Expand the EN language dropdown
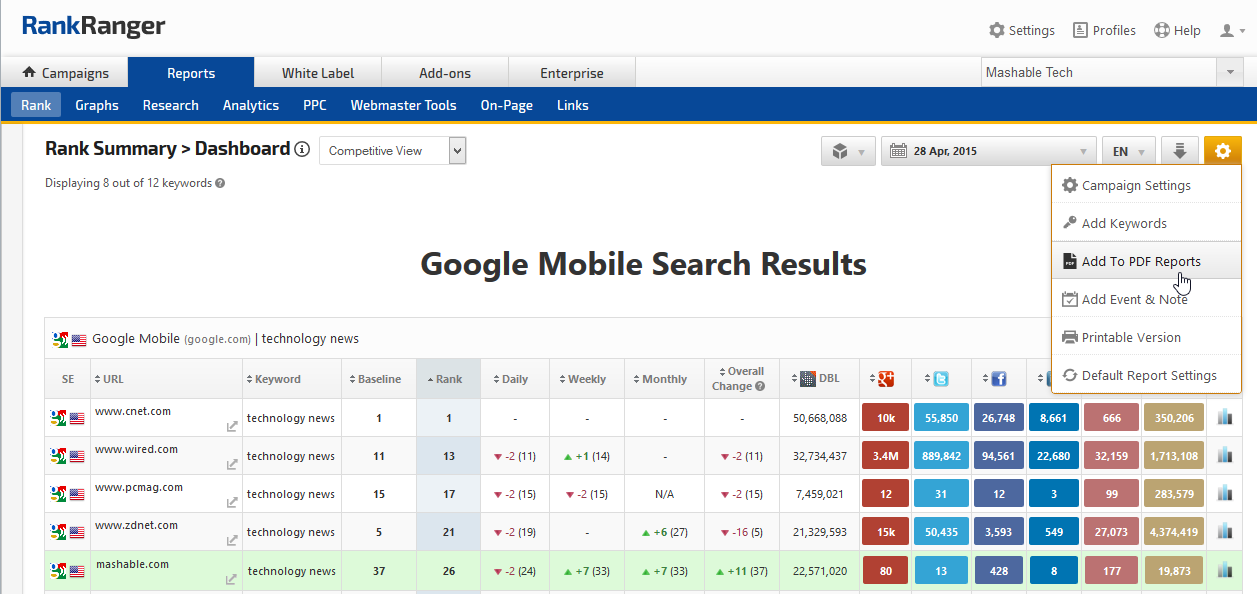 coord(1128,152)
